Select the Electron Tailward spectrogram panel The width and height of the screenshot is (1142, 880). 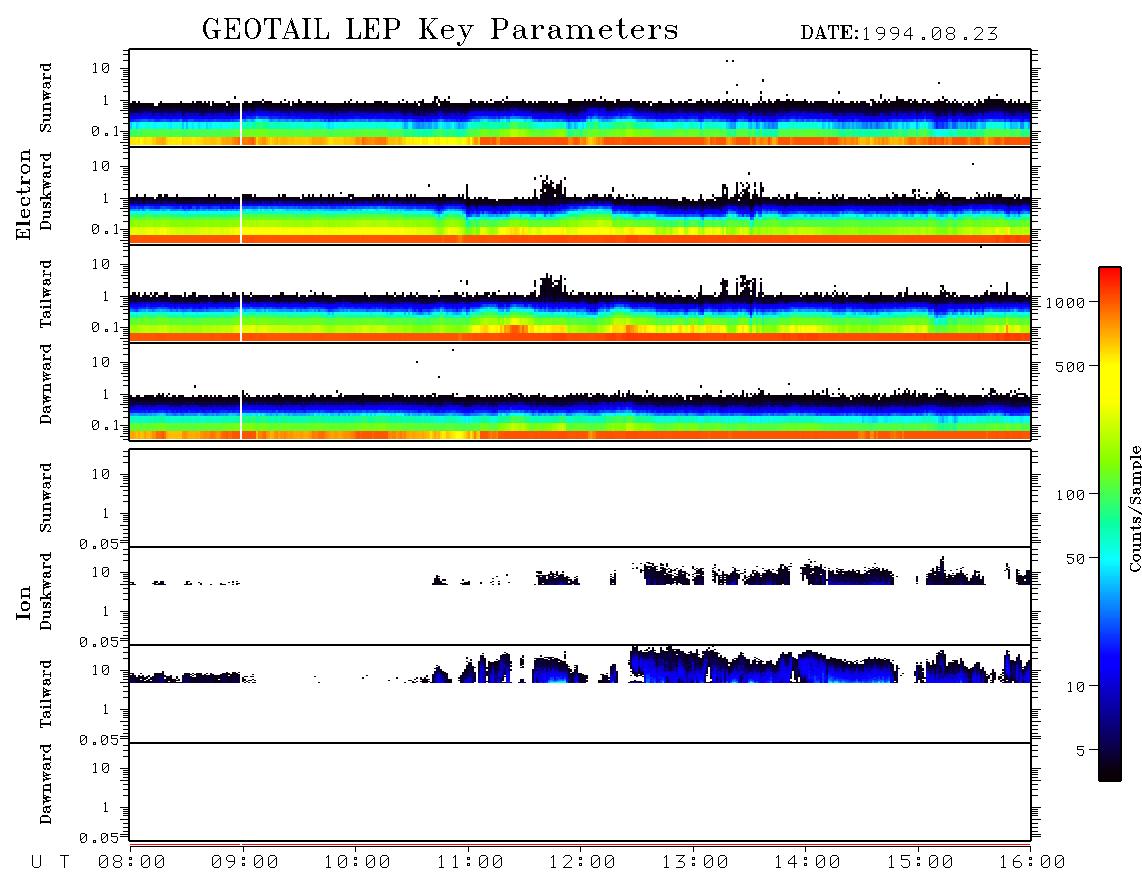tap(580, 294)
